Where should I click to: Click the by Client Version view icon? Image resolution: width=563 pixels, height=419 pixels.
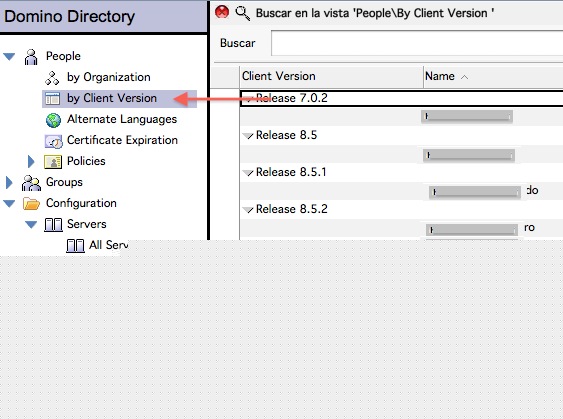pyautogui.click(x=52, y=98)
